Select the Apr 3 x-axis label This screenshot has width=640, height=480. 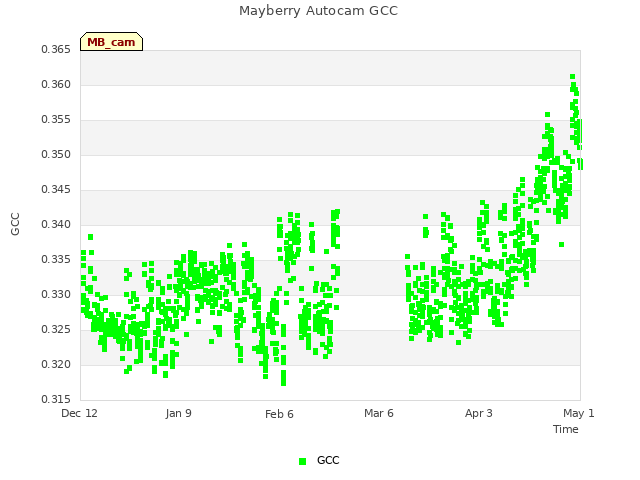[478, 413]
